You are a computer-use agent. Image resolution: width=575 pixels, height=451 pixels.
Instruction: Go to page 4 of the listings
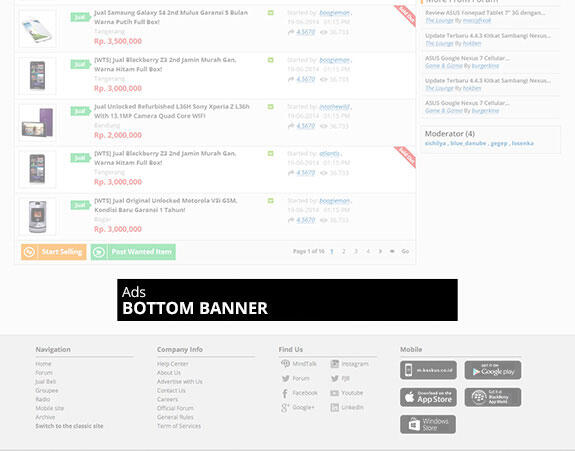pyautogui.click(x=368, y=251)
